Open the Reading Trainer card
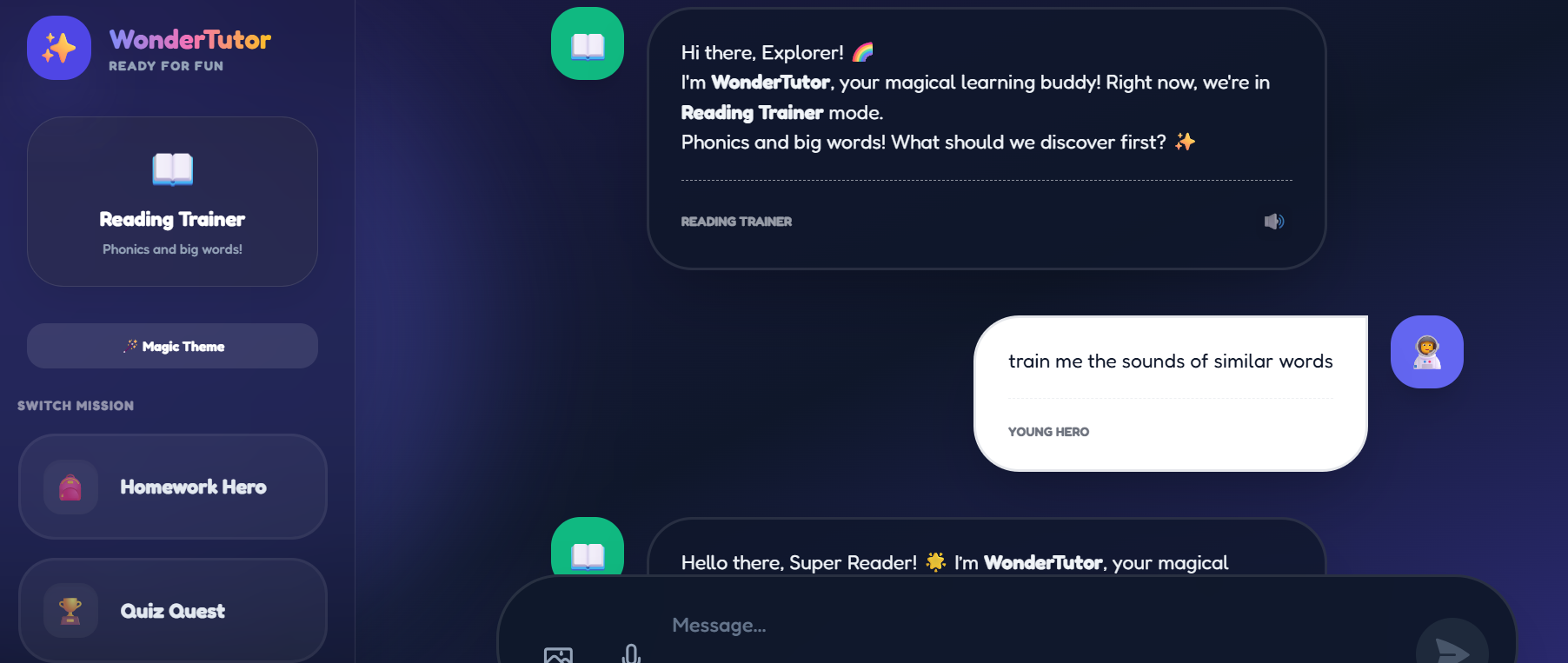 click(x=172, y=202)
